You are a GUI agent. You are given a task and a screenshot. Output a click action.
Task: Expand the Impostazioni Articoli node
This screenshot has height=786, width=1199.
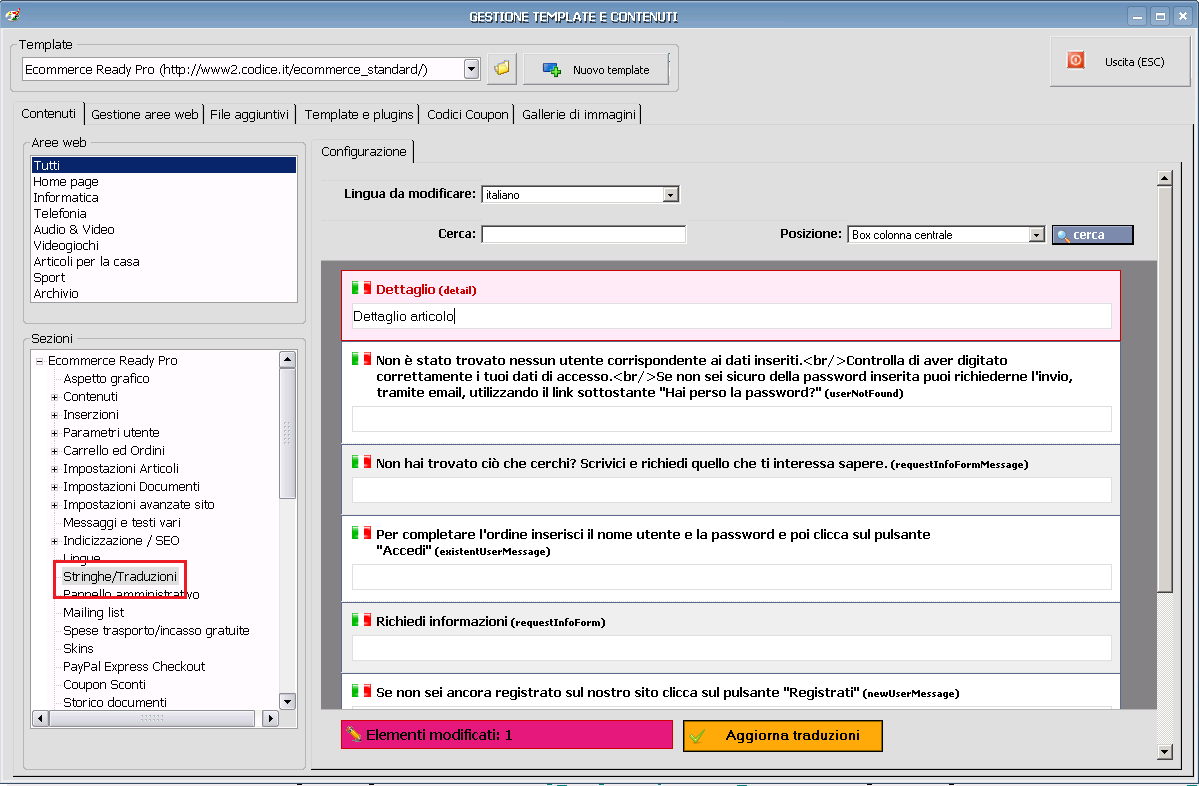[54, 469]
